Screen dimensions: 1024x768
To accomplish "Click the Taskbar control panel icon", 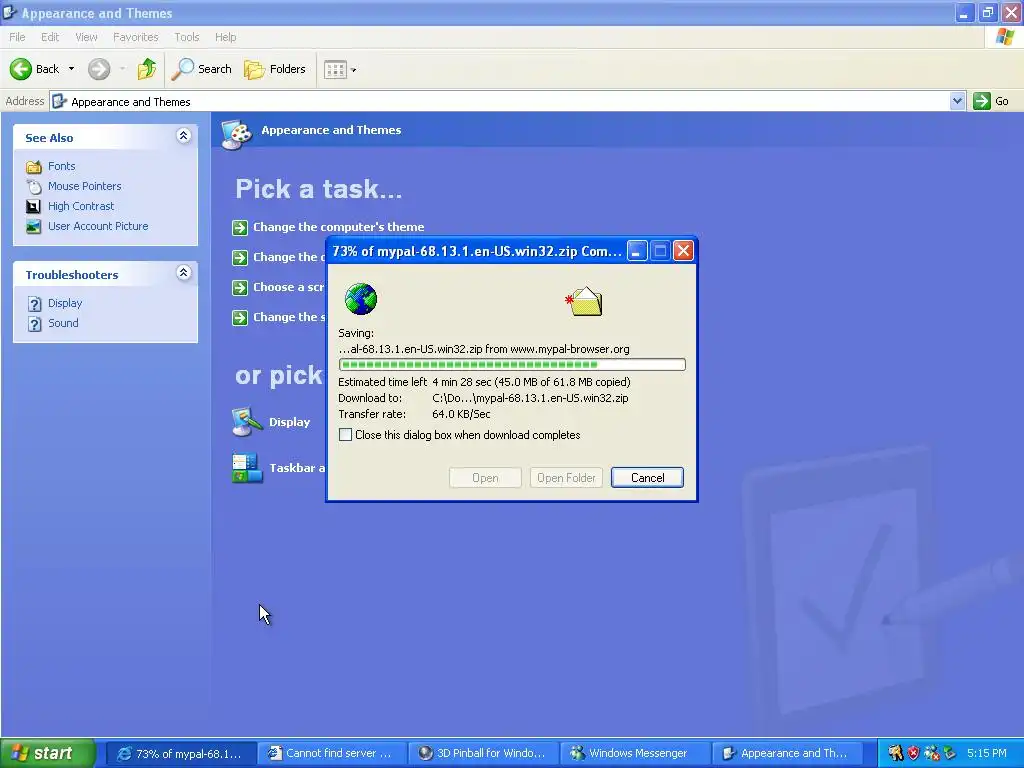I will click(x=247, y=468).
